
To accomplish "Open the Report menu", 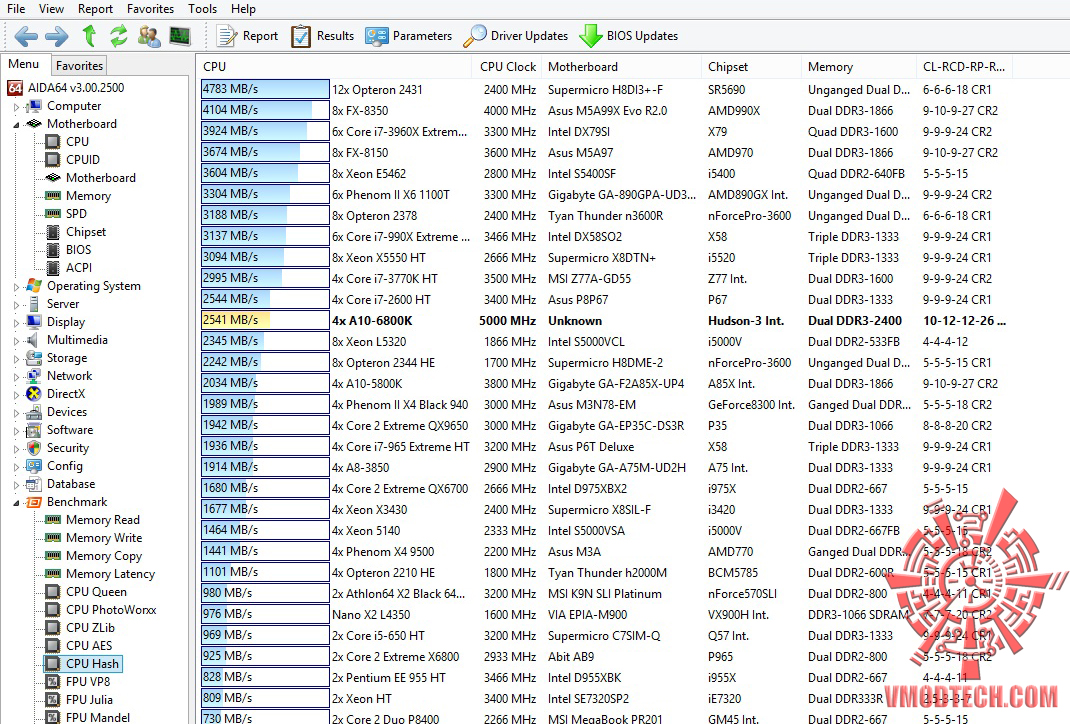I will (x=96, y=9).
